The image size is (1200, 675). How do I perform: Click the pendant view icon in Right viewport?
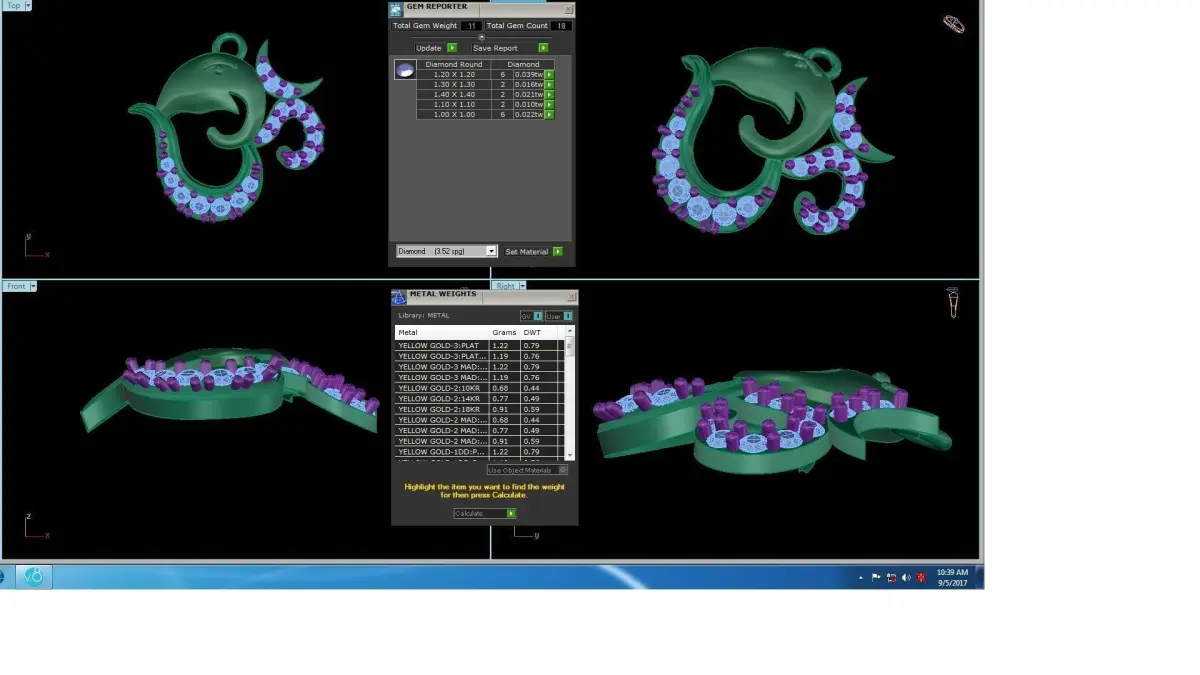[953, 303]
